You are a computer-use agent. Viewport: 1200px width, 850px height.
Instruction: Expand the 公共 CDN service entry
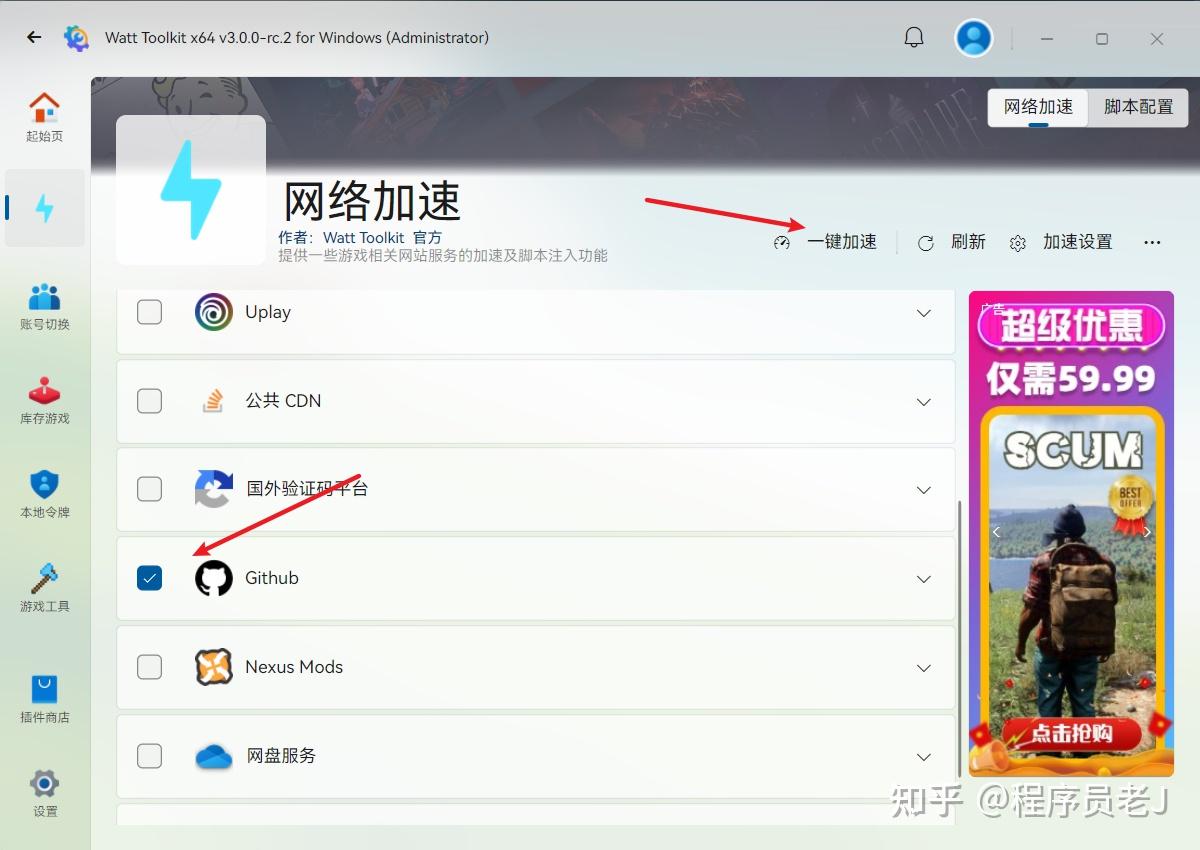[x=923, y=401]
